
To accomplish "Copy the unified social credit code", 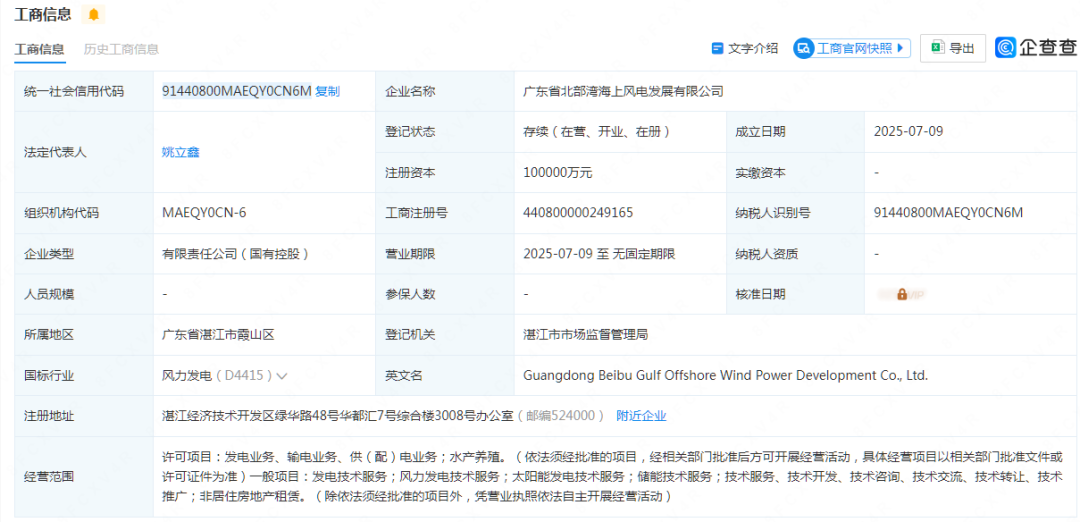I will click(328, 91).
